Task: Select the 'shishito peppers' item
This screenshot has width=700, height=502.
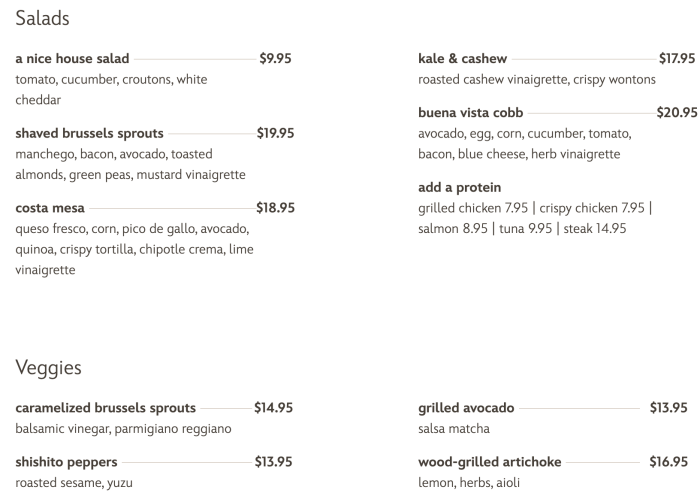Action: coord(66,462)
